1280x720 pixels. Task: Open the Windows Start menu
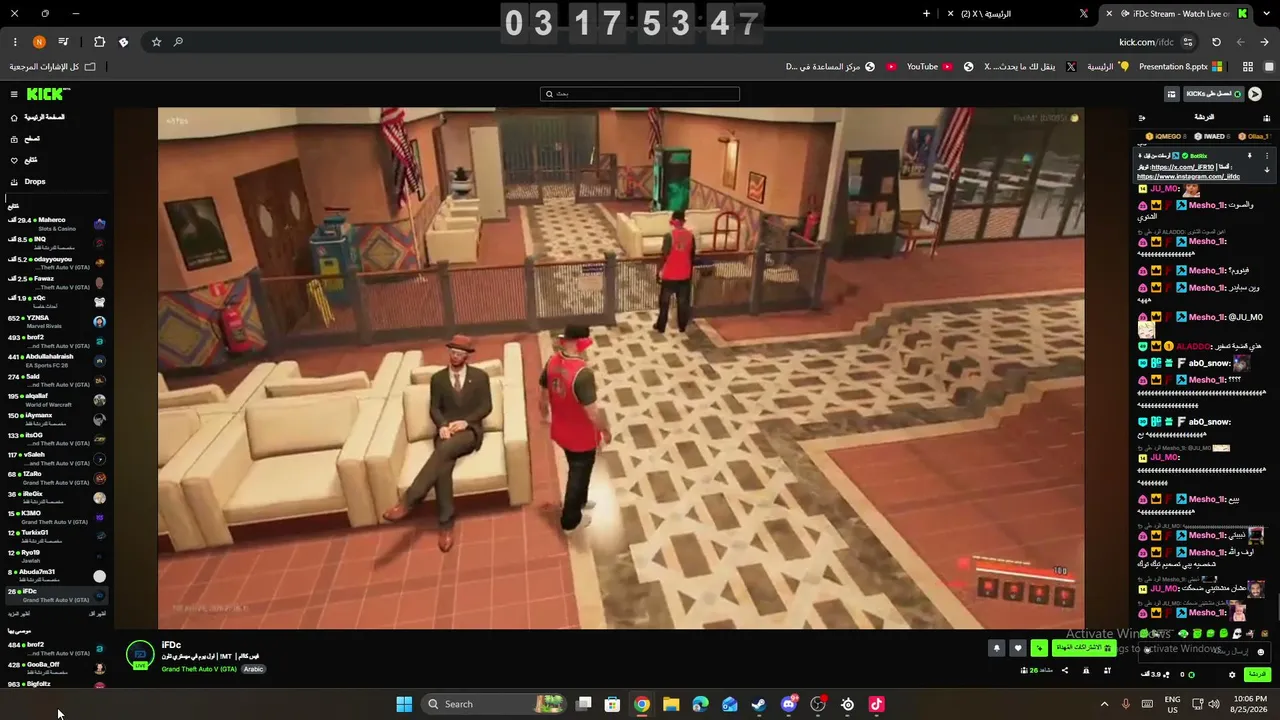point(404,704)
